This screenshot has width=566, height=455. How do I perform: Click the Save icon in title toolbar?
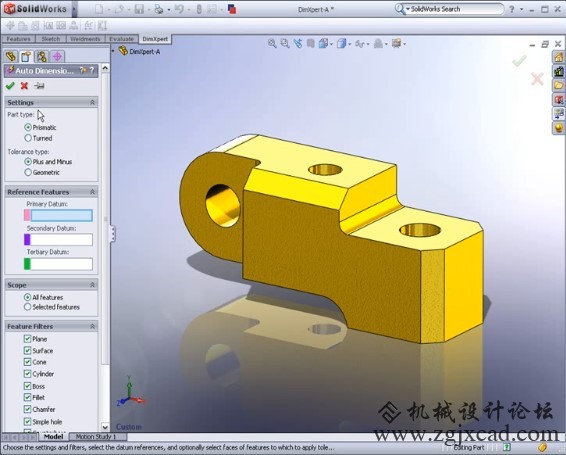click(x=139, y=9)
